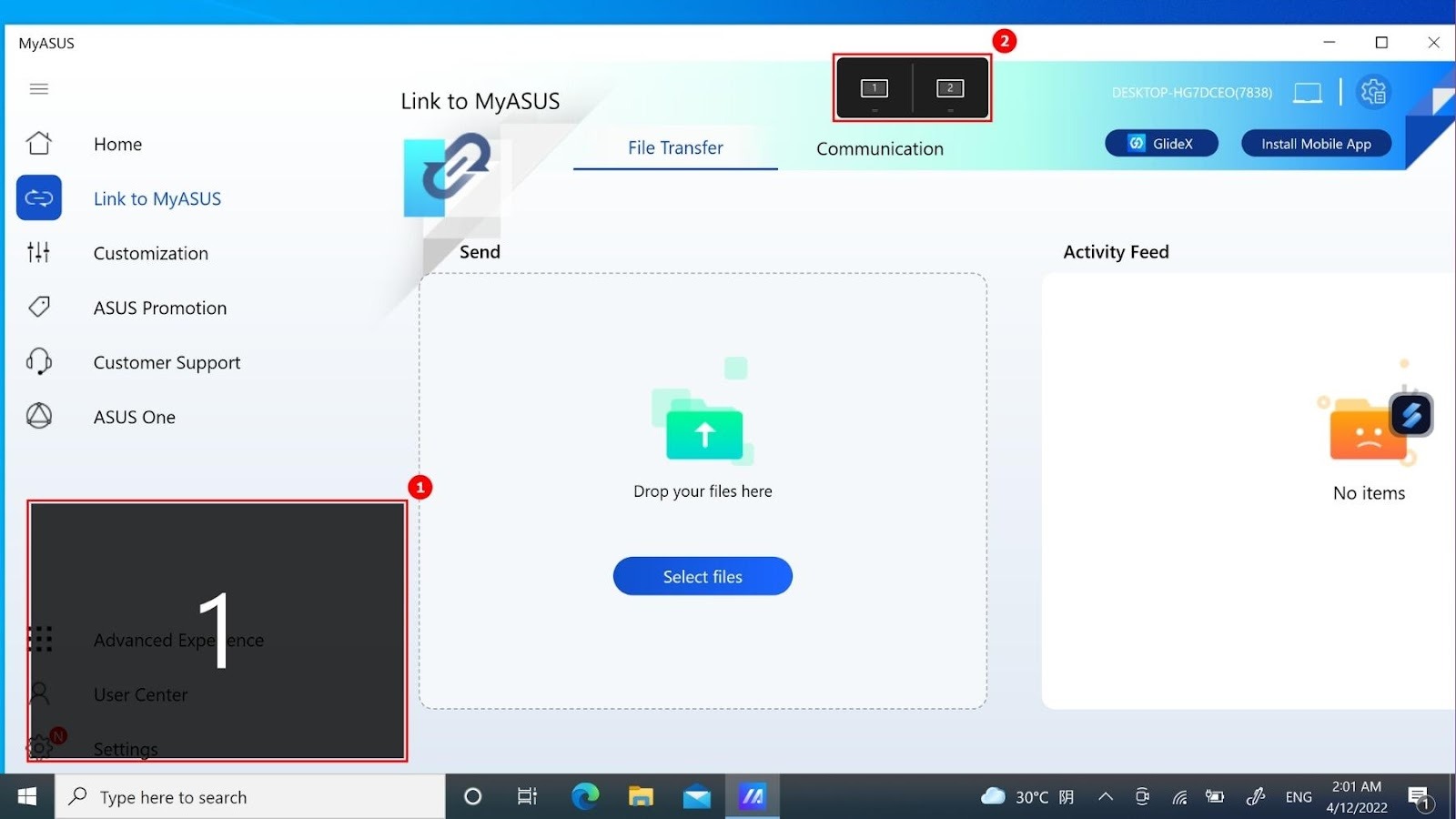Open Task View on the taskbar
1456x819 pixels.
[527, 796]
